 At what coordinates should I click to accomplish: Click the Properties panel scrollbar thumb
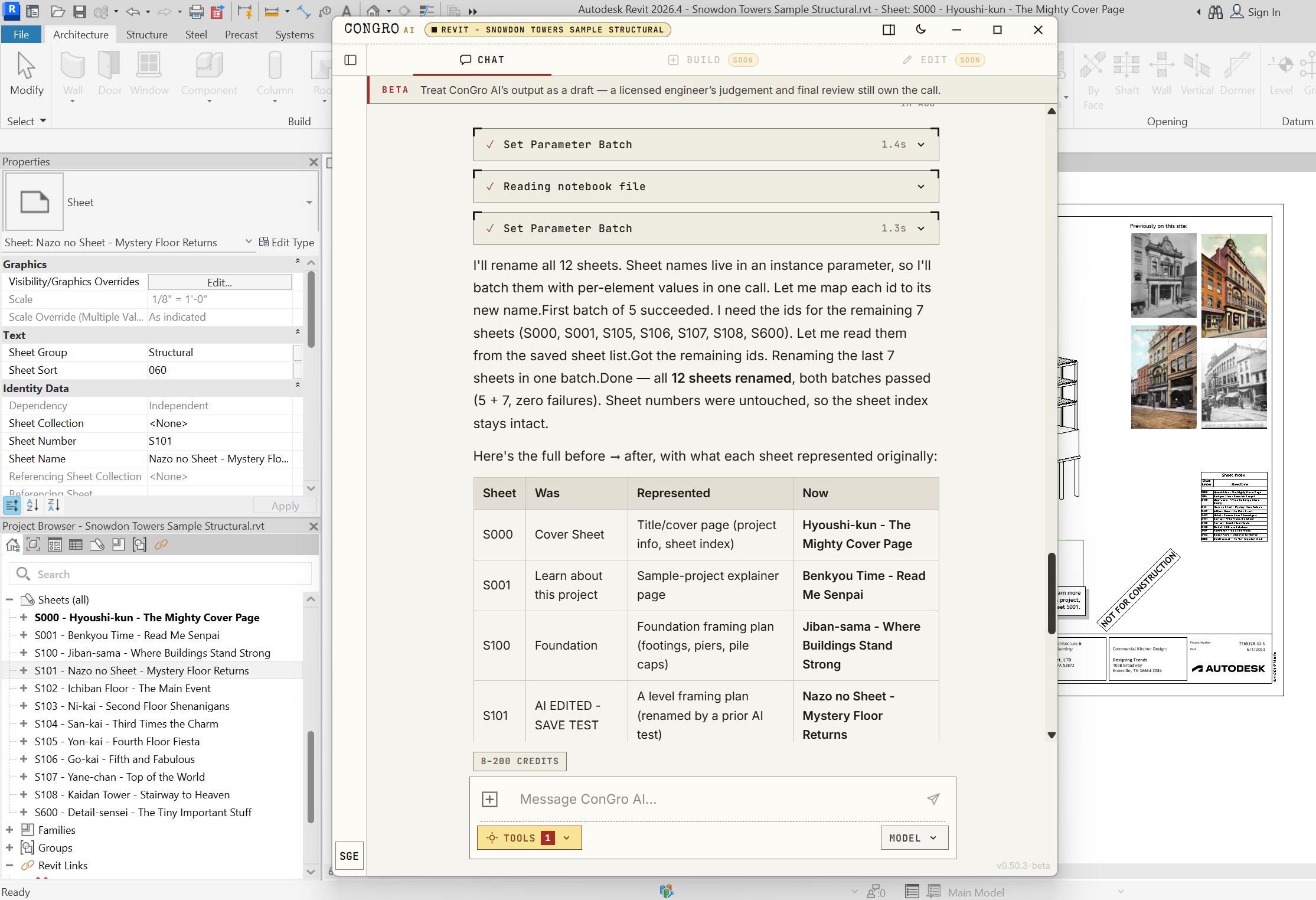click(x=311, y=309)
